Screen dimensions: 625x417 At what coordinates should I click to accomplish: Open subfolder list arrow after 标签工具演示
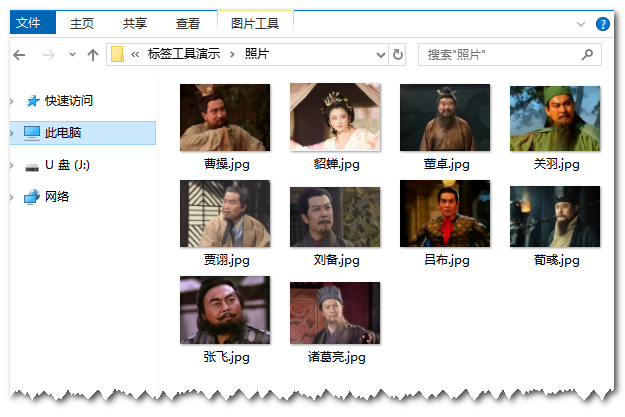click(232, 54)
